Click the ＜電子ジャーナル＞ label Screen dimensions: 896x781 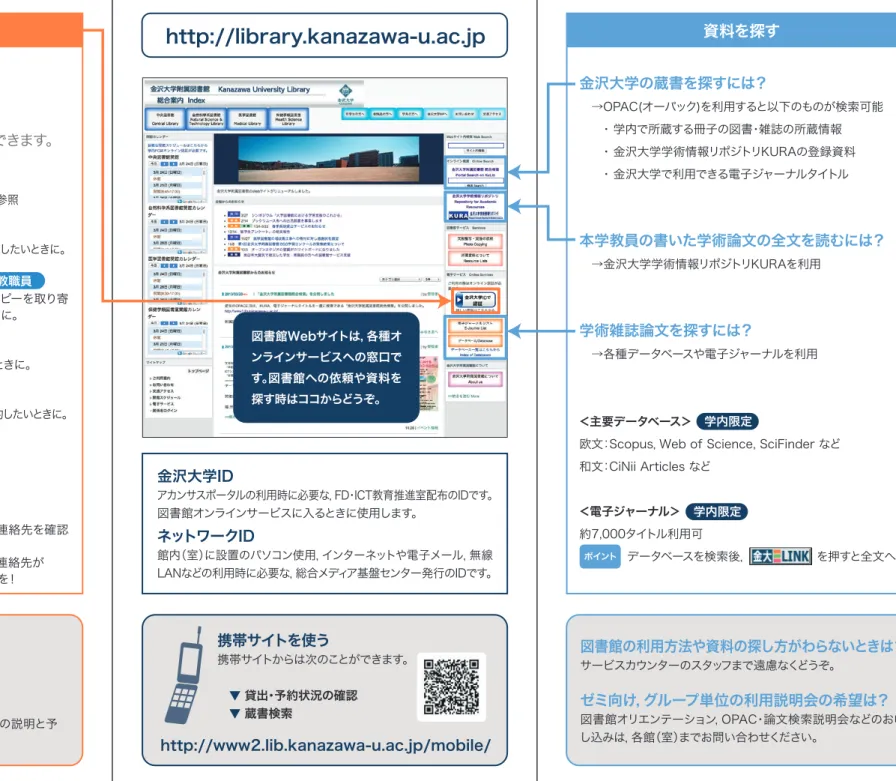(x=630, y=511)
